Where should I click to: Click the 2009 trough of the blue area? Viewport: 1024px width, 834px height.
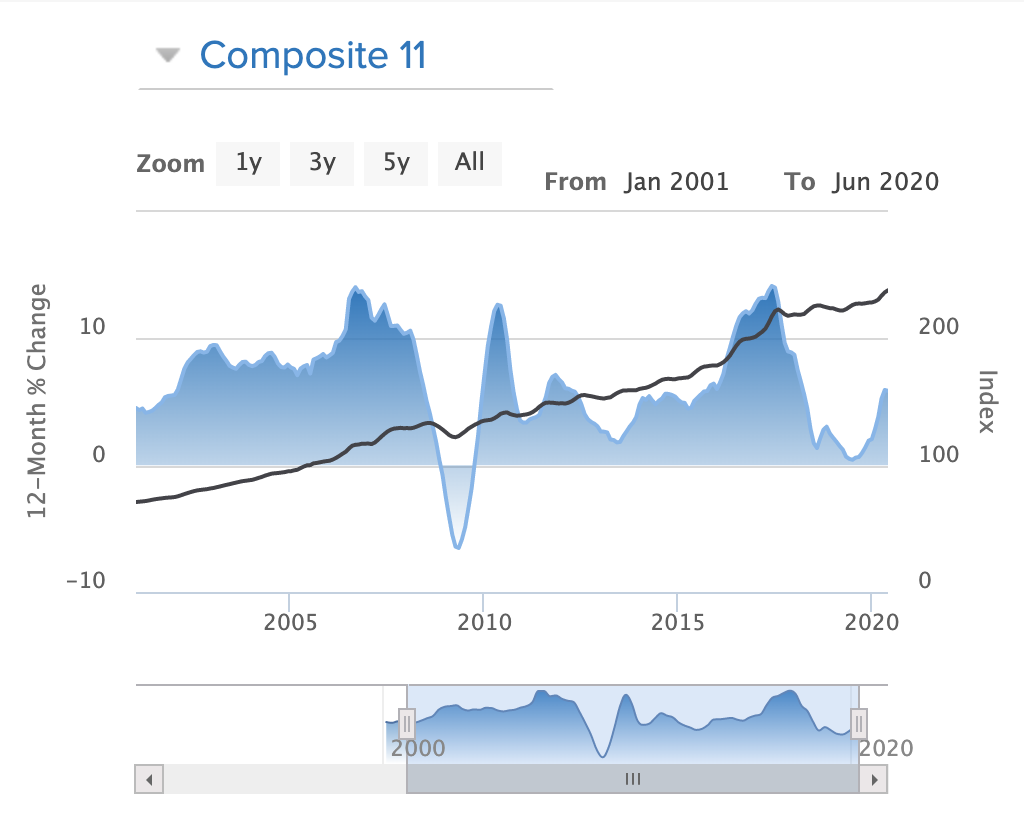pyautogui.click(x=457, y=546)
